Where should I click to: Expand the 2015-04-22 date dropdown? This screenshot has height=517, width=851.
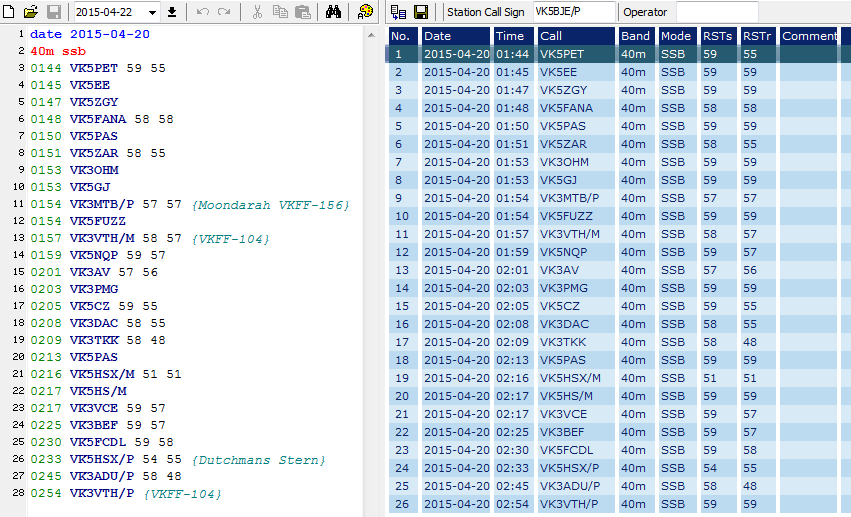tap(152, 12)
